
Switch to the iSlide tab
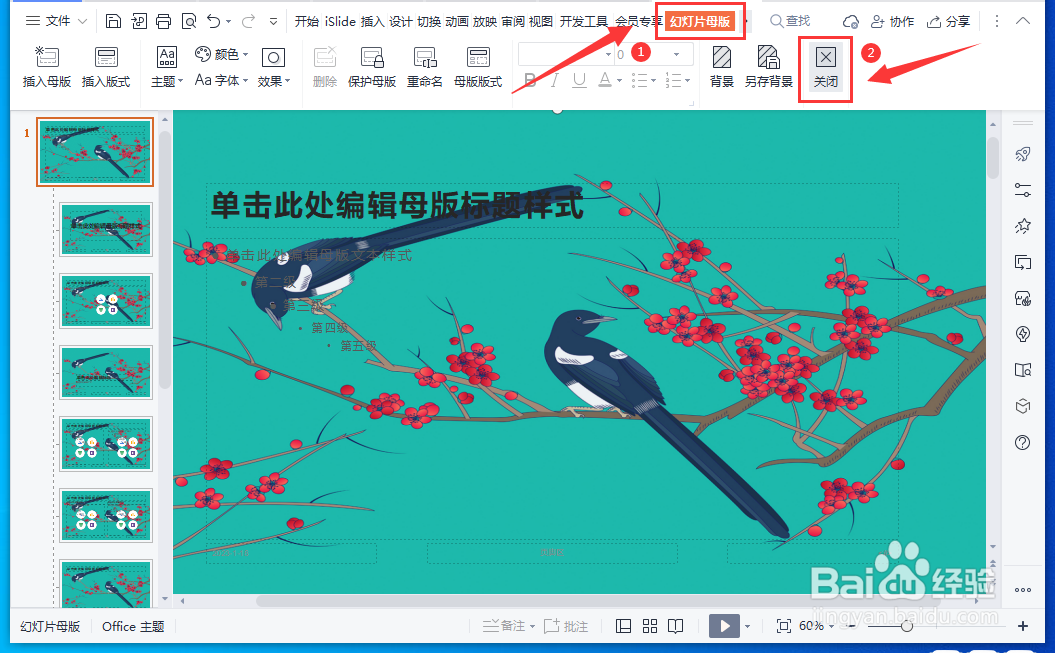coord(340,22)
